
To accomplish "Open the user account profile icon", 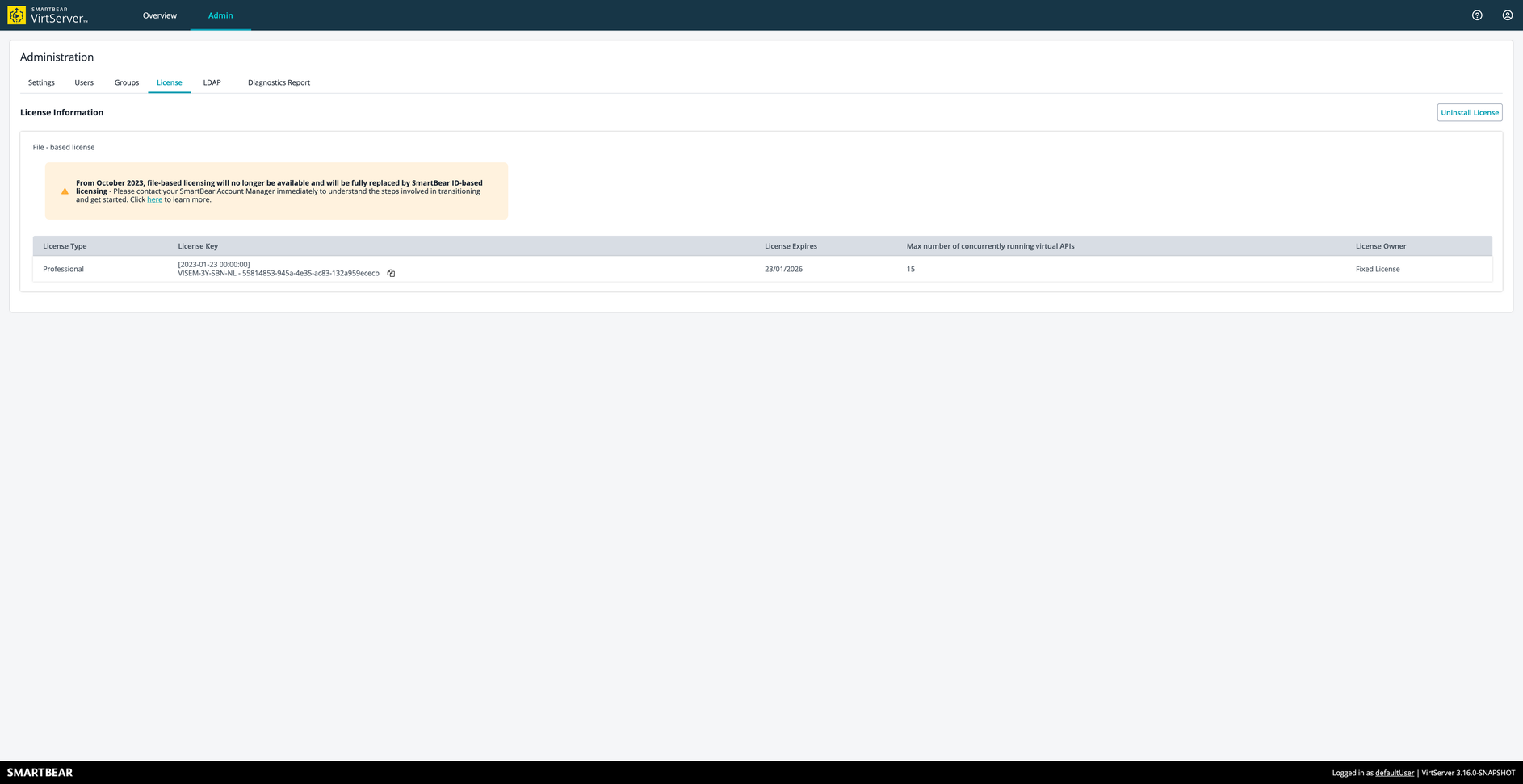I will click(1507, 15).
